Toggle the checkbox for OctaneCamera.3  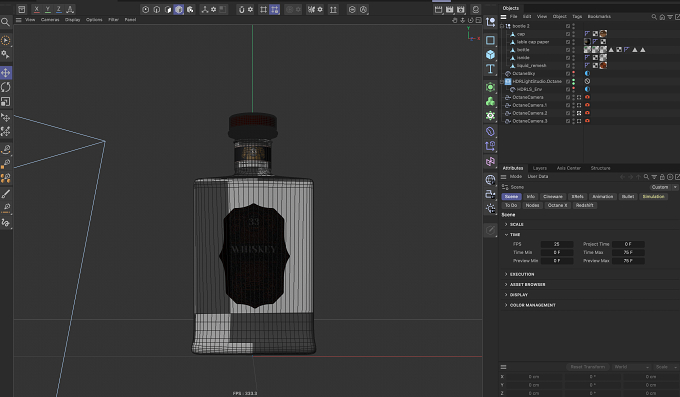click(568, 121)
